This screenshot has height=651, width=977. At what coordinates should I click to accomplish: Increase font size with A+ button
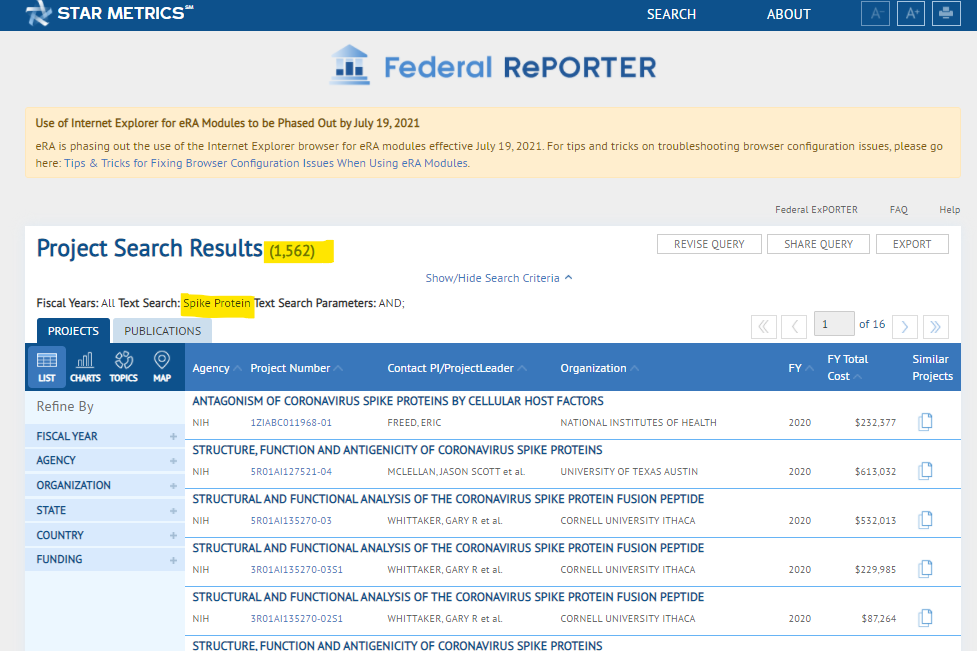(x=910, y=14)
